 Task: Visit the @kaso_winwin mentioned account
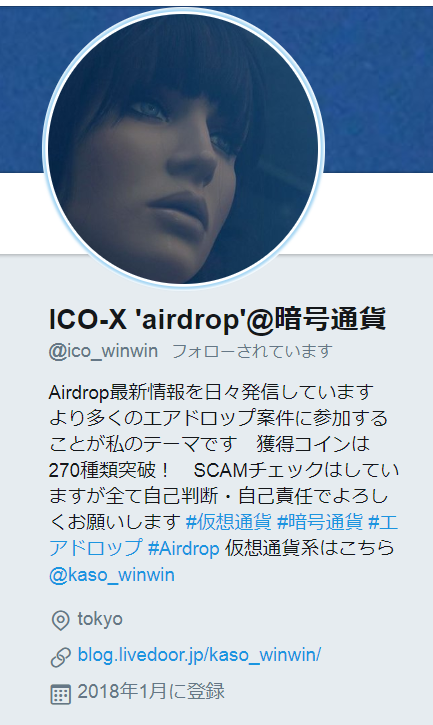point(112,575)
